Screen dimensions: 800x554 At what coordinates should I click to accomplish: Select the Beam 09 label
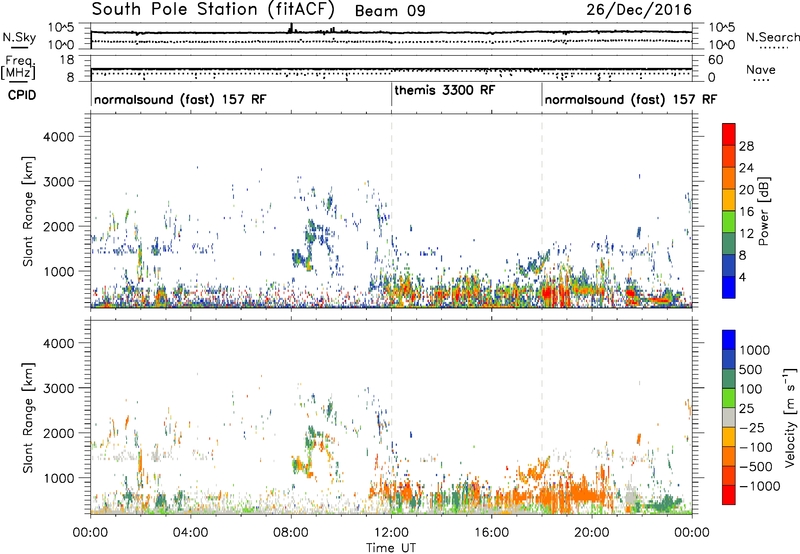pyautogui.click(x=390, y=11)
